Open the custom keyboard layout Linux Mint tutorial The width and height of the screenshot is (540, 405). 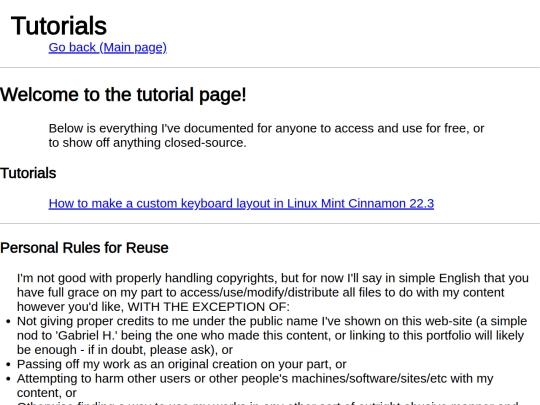pyautogui.click(x=241, y=203)
